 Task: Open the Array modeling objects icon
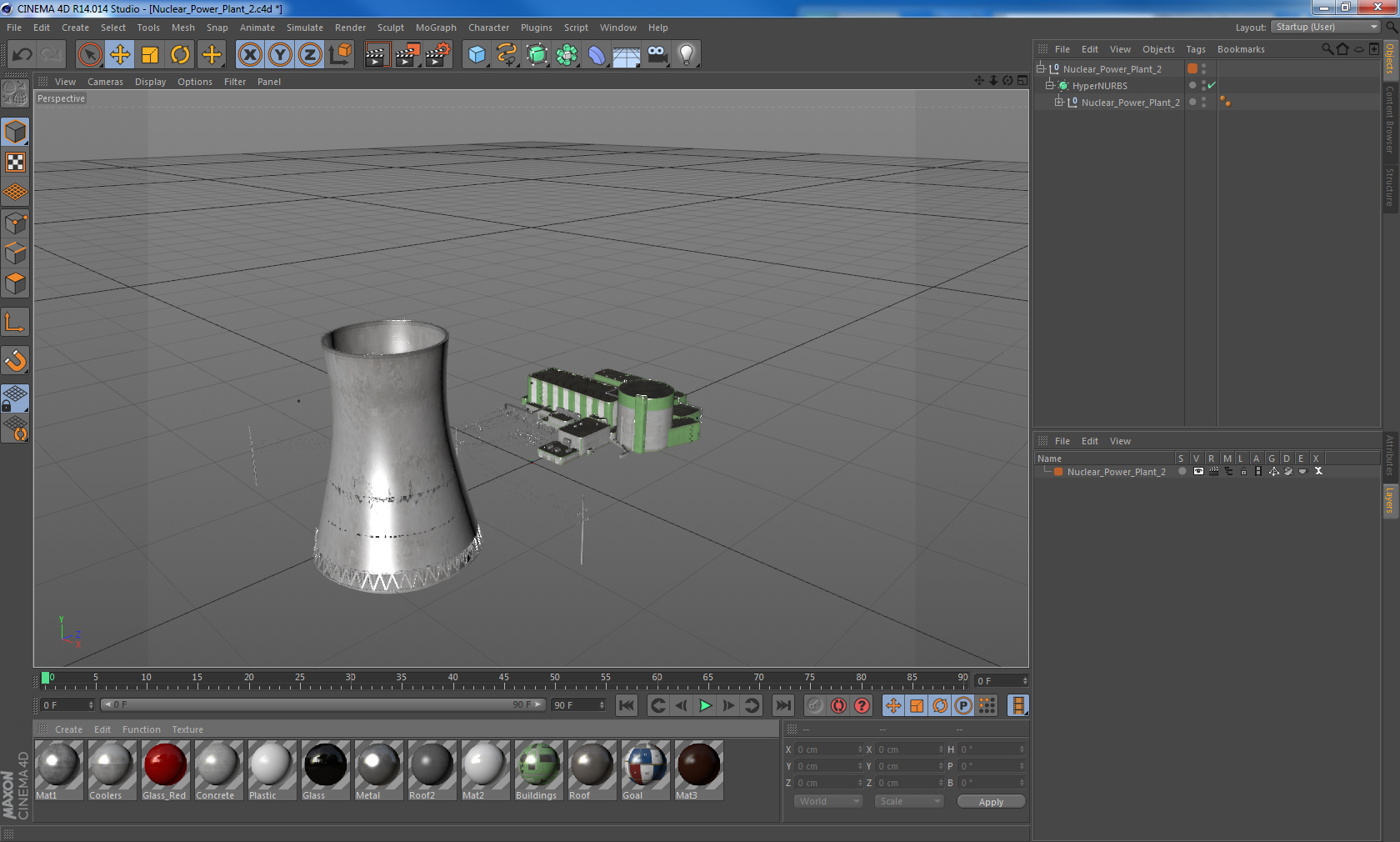(x=567, y=55)
